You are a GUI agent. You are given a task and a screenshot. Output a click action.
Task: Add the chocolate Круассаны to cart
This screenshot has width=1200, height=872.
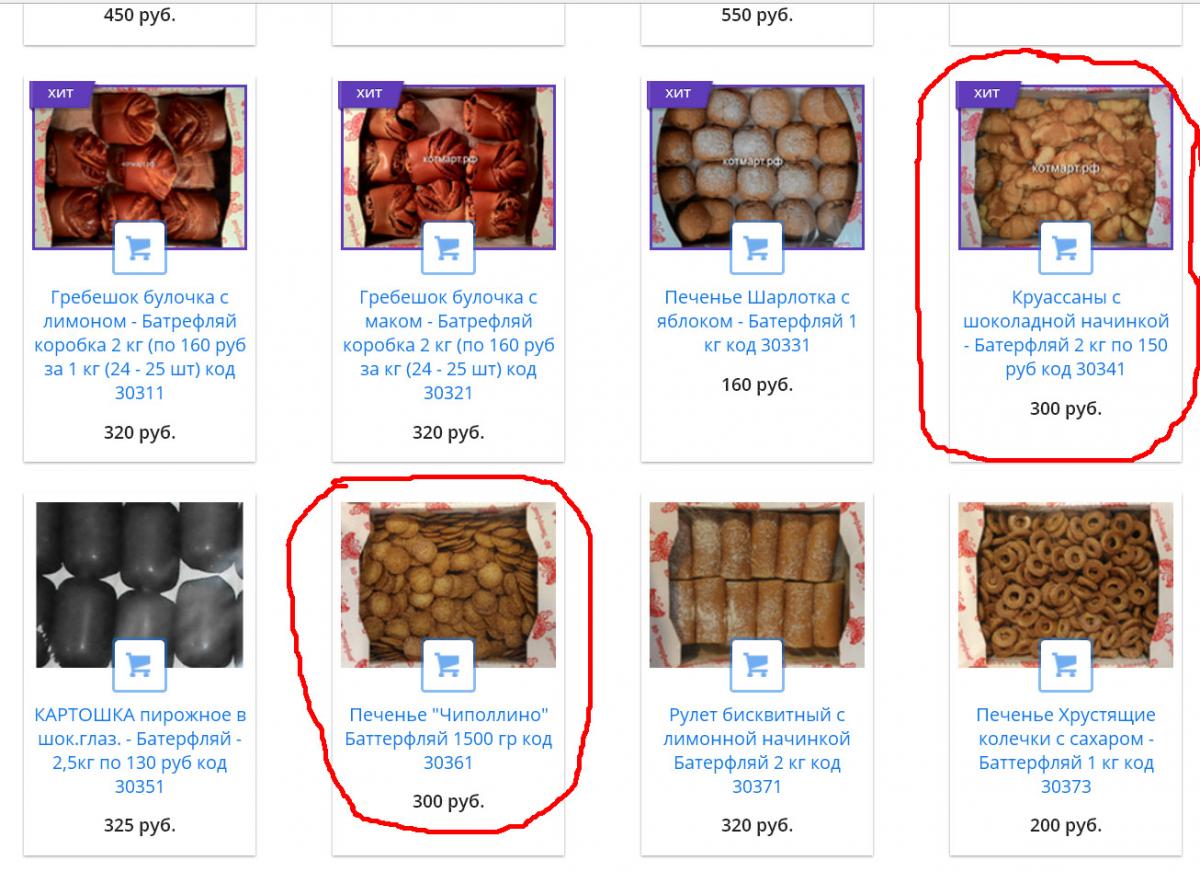(1065, 248)
